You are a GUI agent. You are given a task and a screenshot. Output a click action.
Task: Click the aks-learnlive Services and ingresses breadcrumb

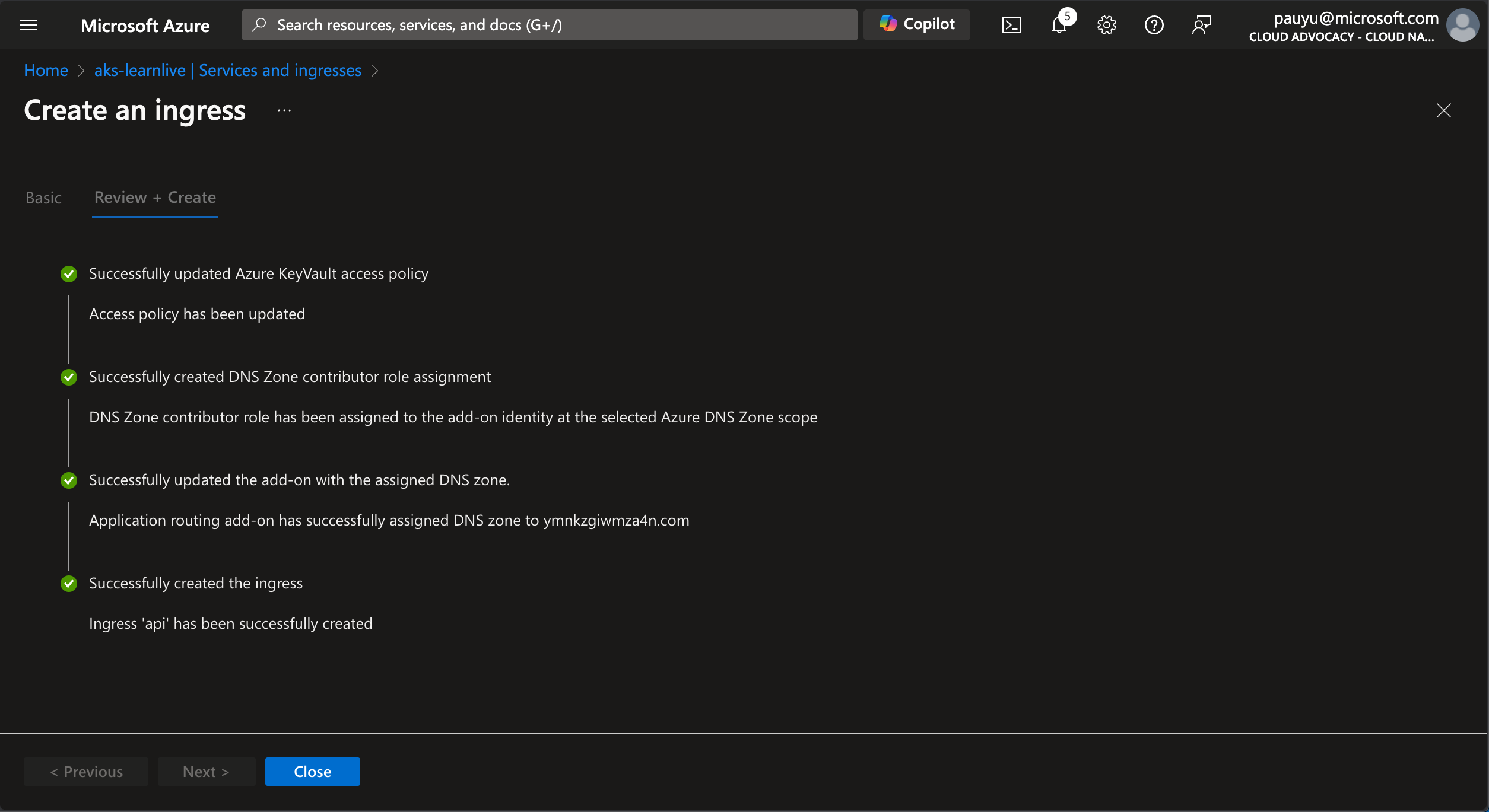(228, 69)
